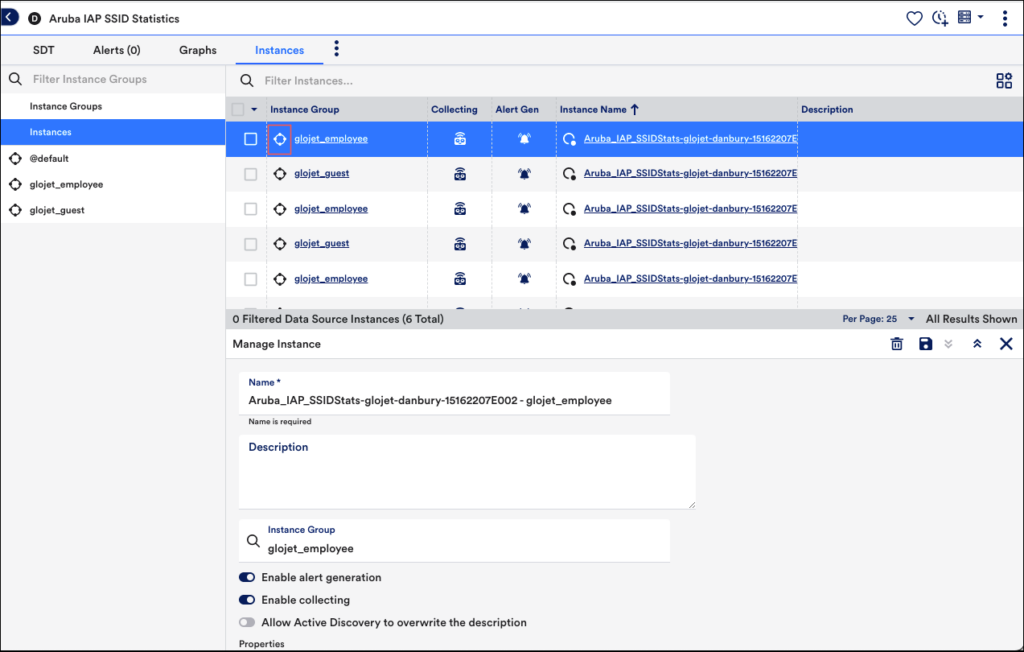Click the instance icon in the highlighted row

569,139
